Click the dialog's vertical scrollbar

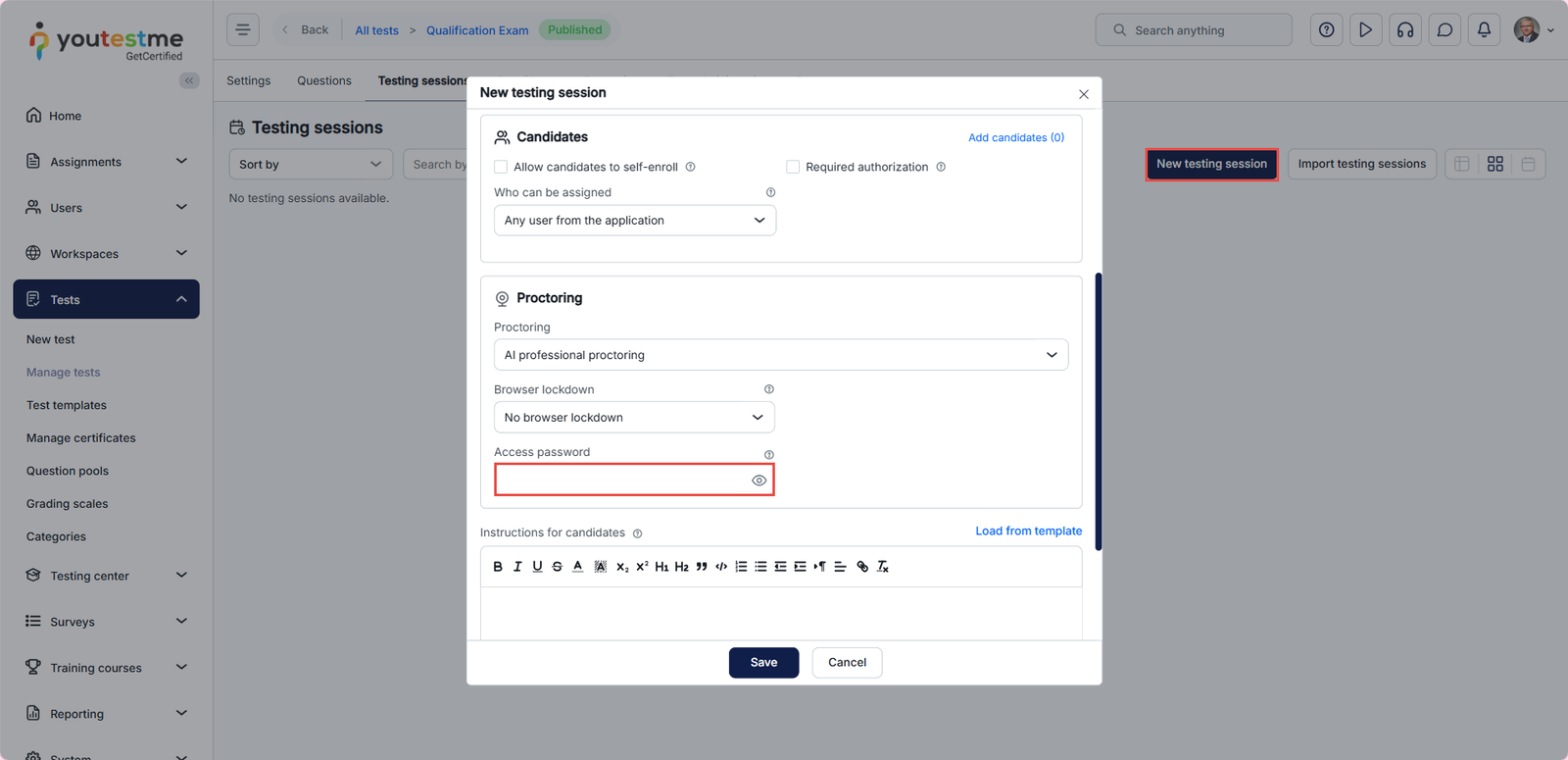pos(1098,412)
